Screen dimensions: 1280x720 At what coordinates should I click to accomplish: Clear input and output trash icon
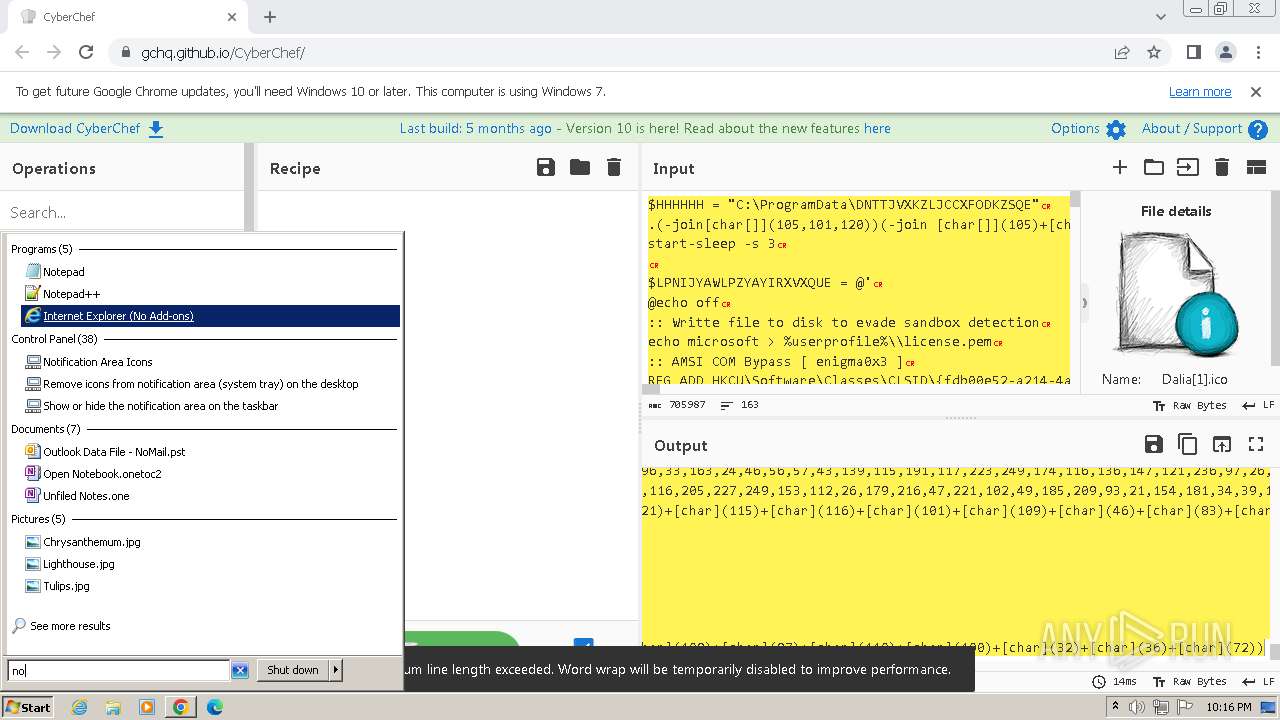1222,167
